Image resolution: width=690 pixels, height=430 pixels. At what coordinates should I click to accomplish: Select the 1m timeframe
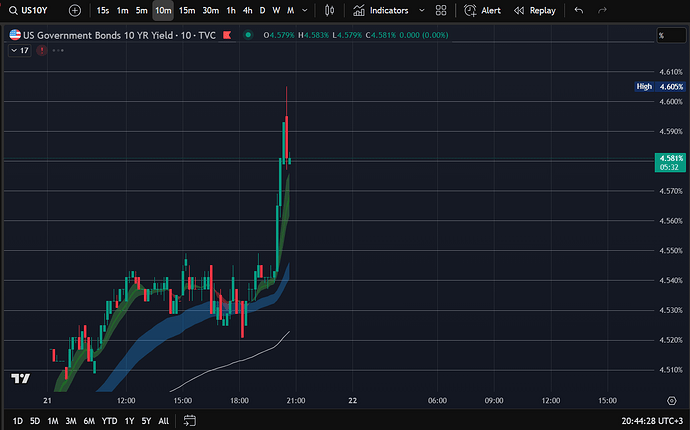(122, 10)
